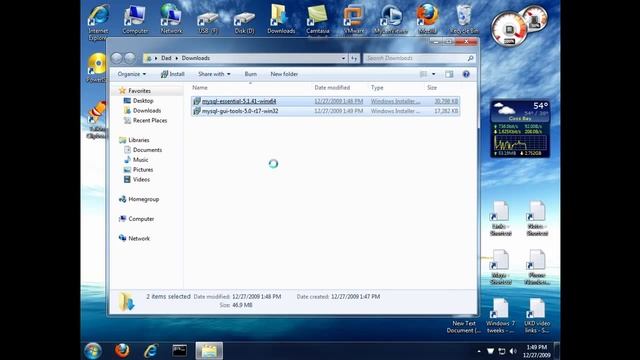Launch Firefox from the taskbar
This screenshot has height=360, width=640.
122,351
